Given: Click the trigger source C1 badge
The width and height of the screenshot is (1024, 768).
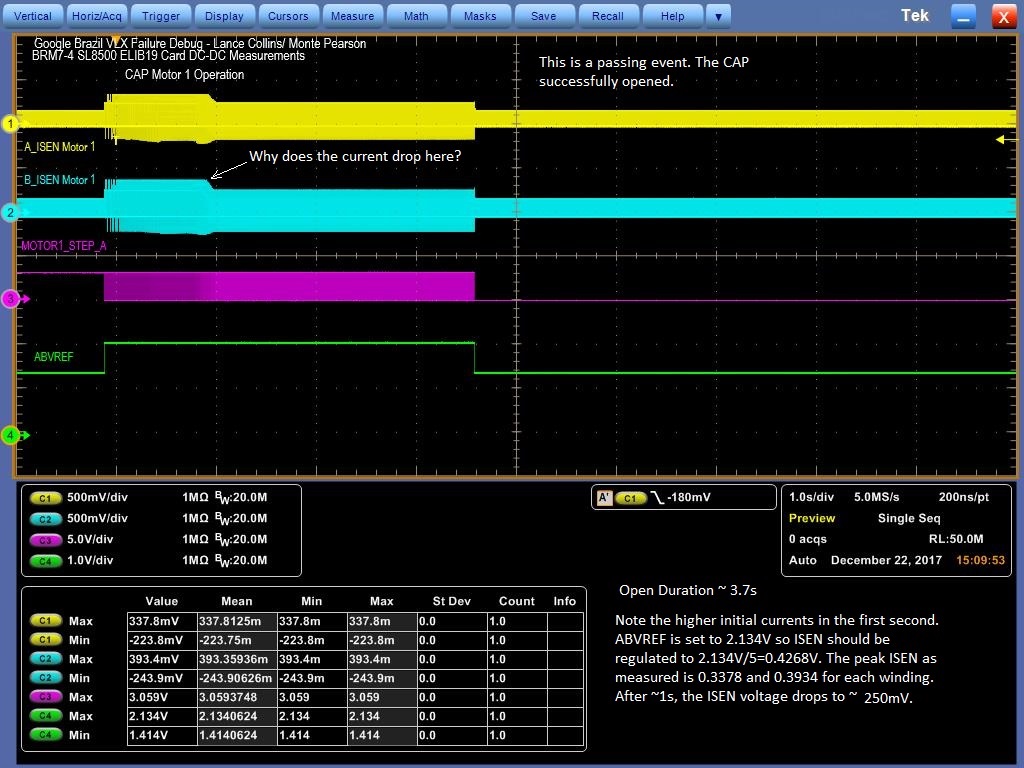Looking at the screenshot, I should (x=630, y=498).
